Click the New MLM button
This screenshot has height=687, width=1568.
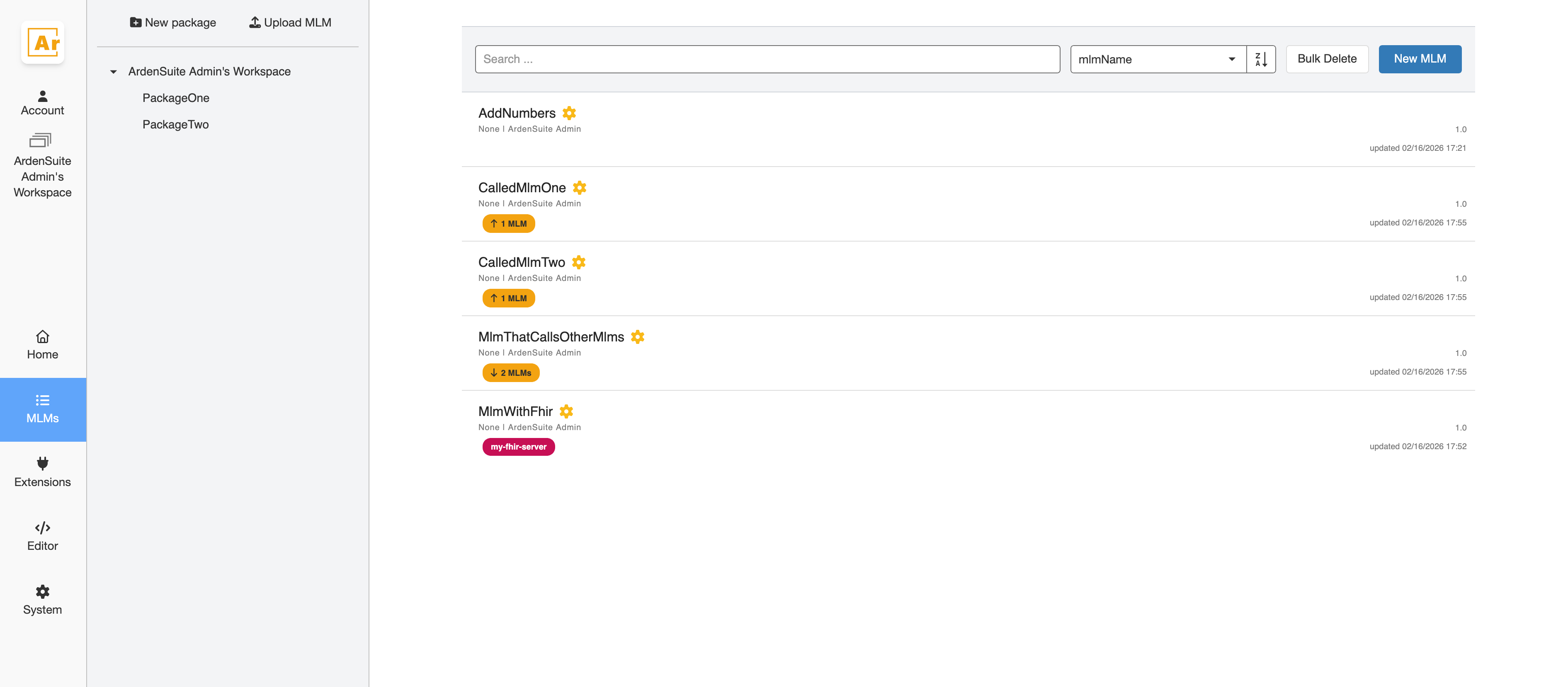click(x=1420, y=59)
